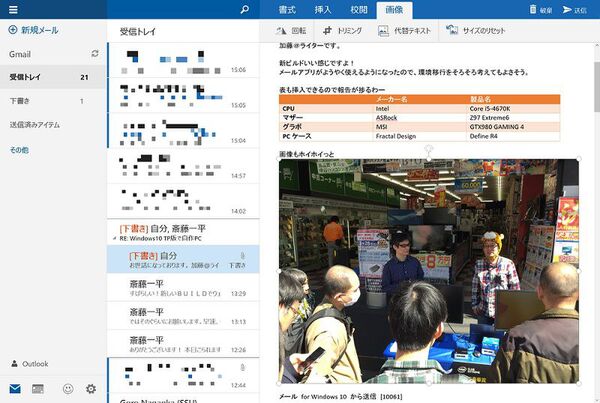Switch to the Mail app icon
Viewport: 600px width, 403px height.
tap(15, 389)
